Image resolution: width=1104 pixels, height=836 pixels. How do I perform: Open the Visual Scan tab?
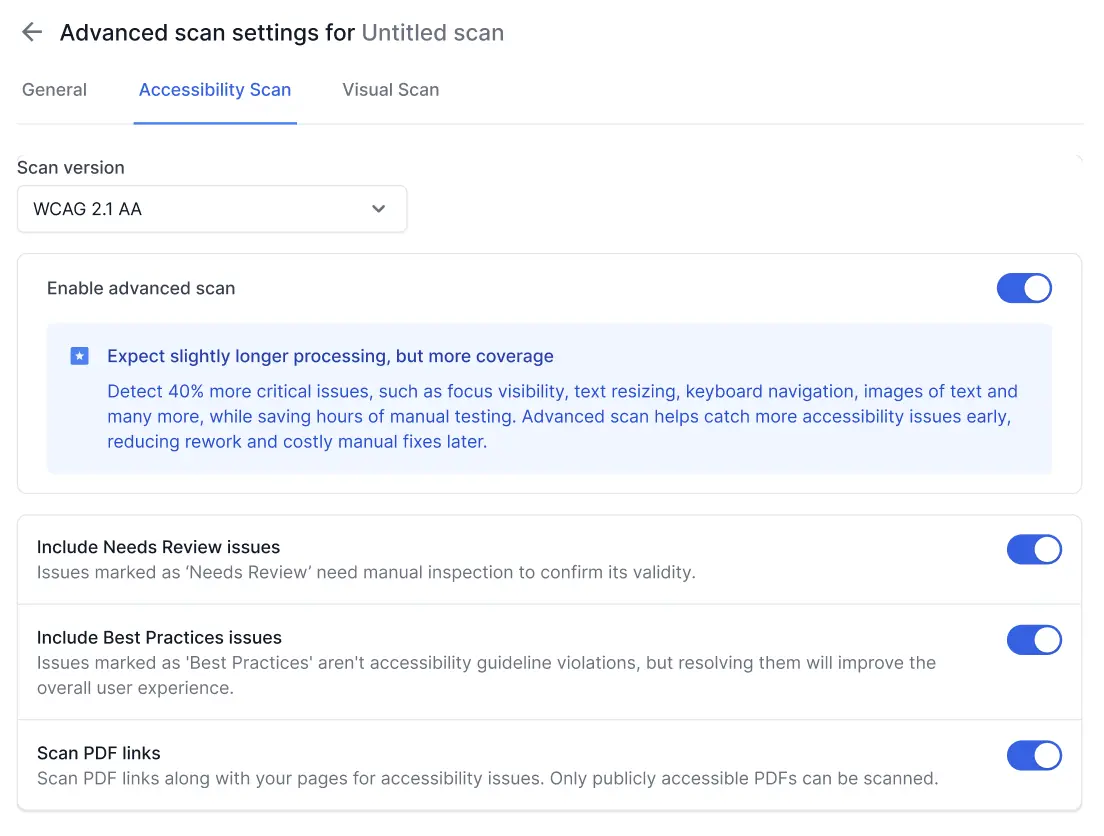pos(390,90)
